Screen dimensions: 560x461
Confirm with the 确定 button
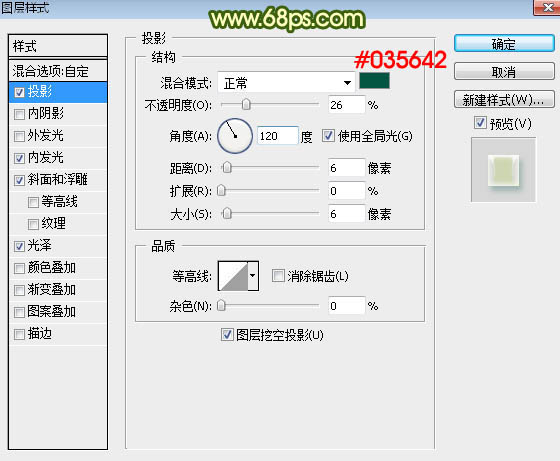[x=504, y=44]
